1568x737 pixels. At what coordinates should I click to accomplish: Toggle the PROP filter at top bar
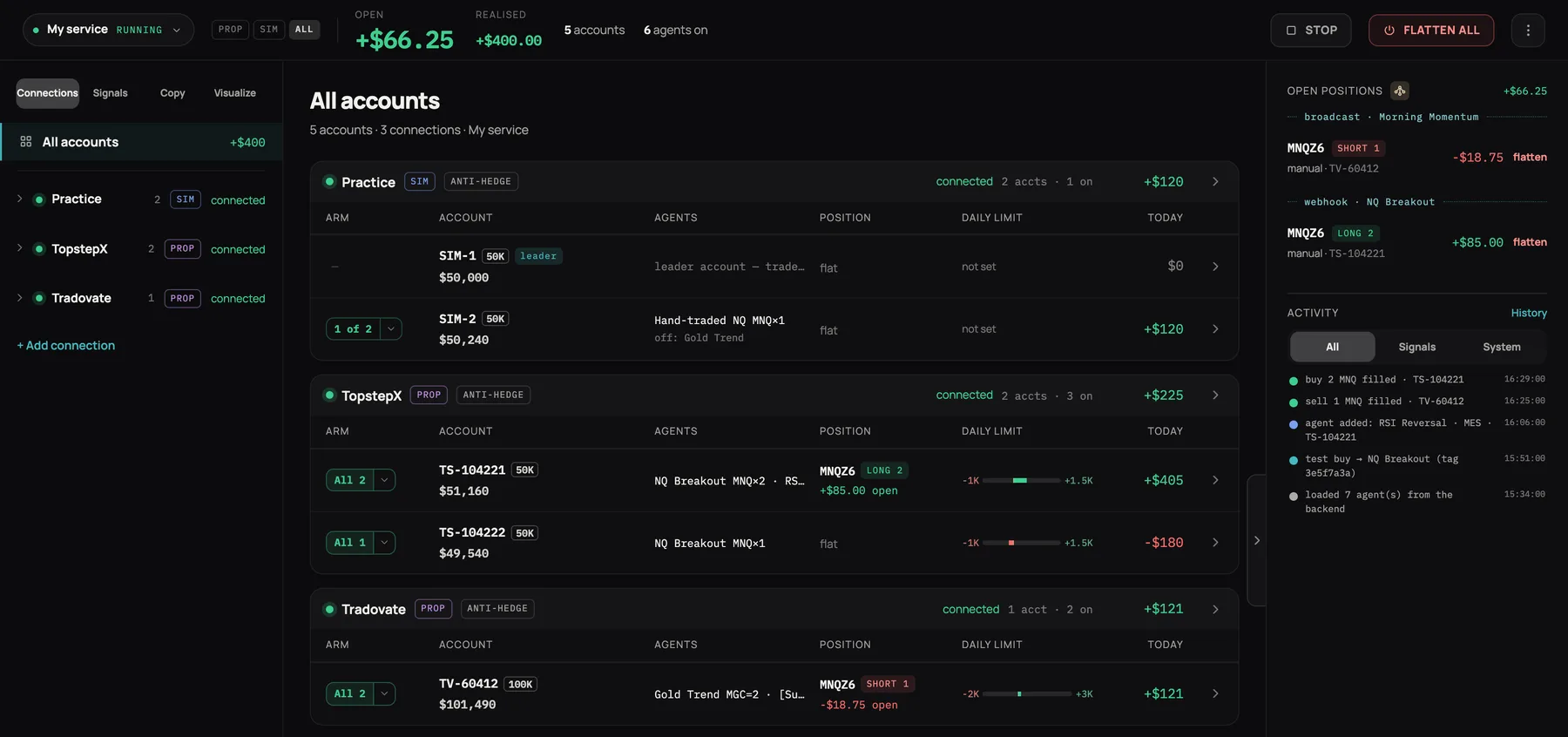click(x=230, y=30)
